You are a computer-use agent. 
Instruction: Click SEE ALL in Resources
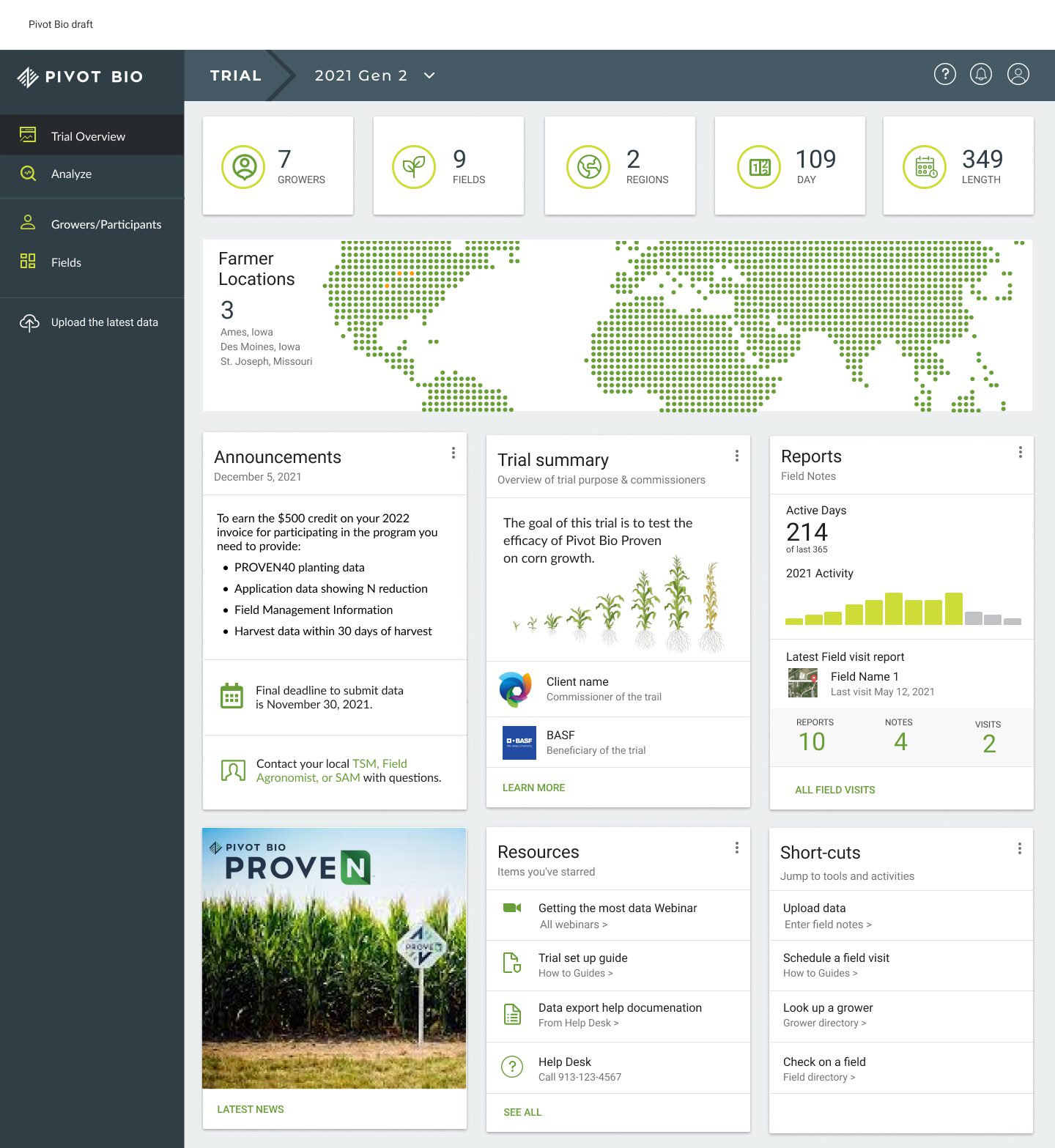point(522,1112)
